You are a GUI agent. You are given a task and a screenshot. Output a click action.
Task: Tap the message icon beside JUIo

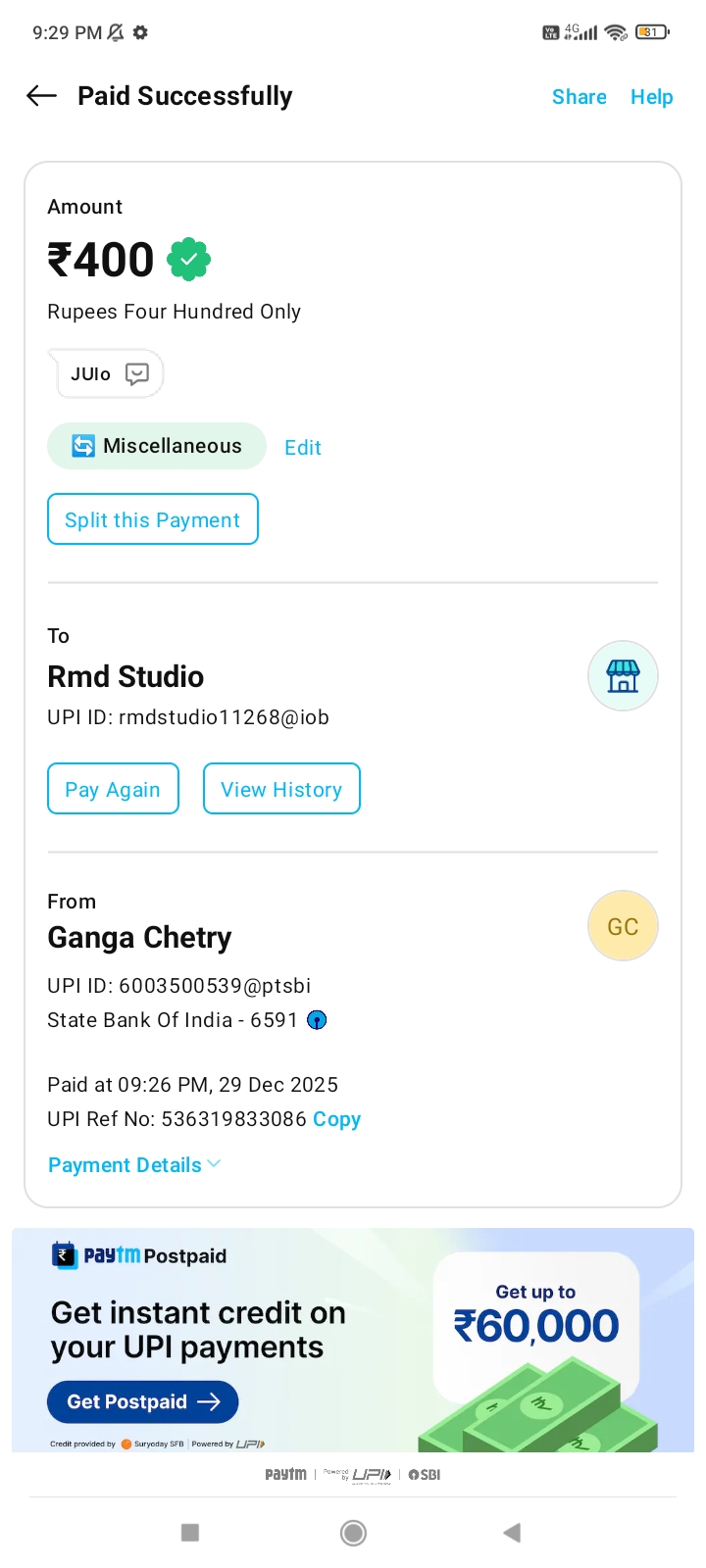click(137, 373)
